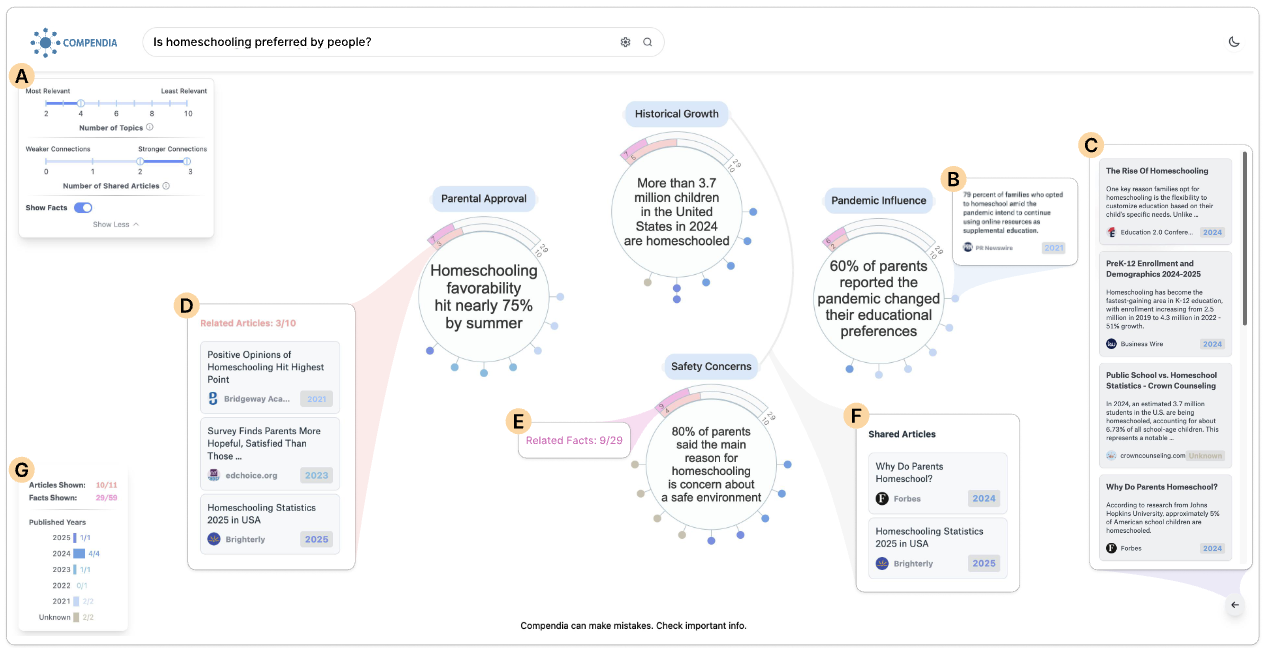Screen dimensions: 1265x652
Task: Select the Parental Approval topic label
Action: click(x=484, y=198)
